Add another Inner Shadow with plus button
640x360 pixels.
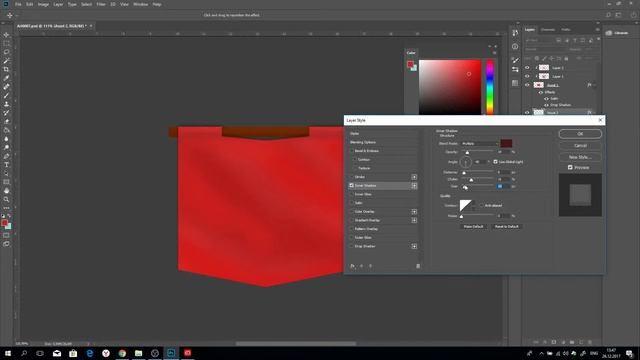pyautogui.click(x=414, y=186)
